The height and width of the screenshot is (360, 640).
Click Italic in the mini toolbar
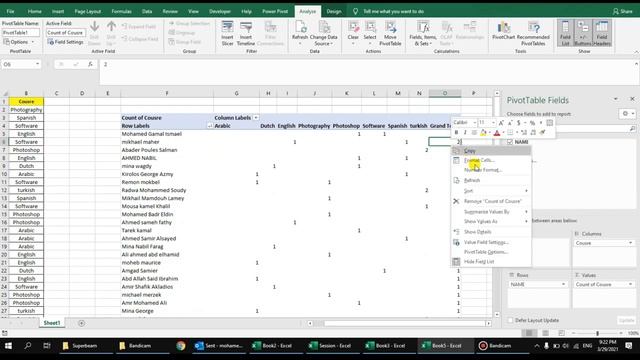tap(465, 132)
